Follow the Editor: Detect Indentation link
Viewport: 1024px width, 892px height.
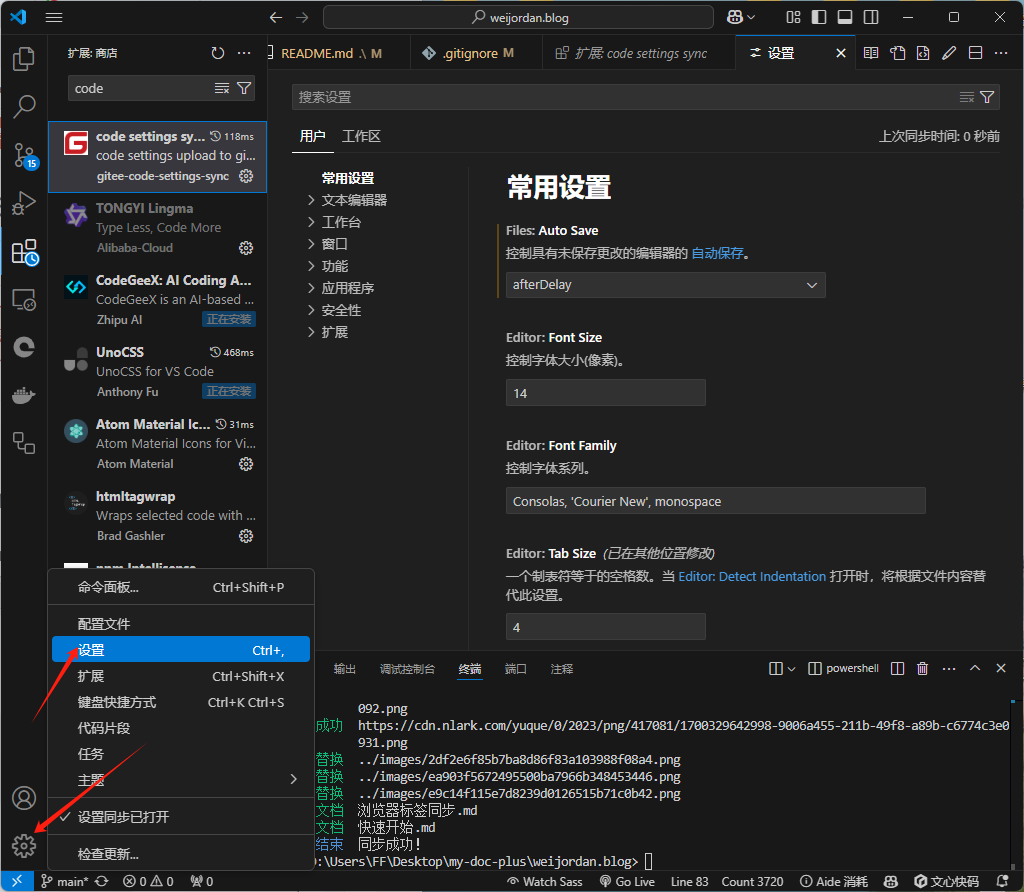coord(752,577)
